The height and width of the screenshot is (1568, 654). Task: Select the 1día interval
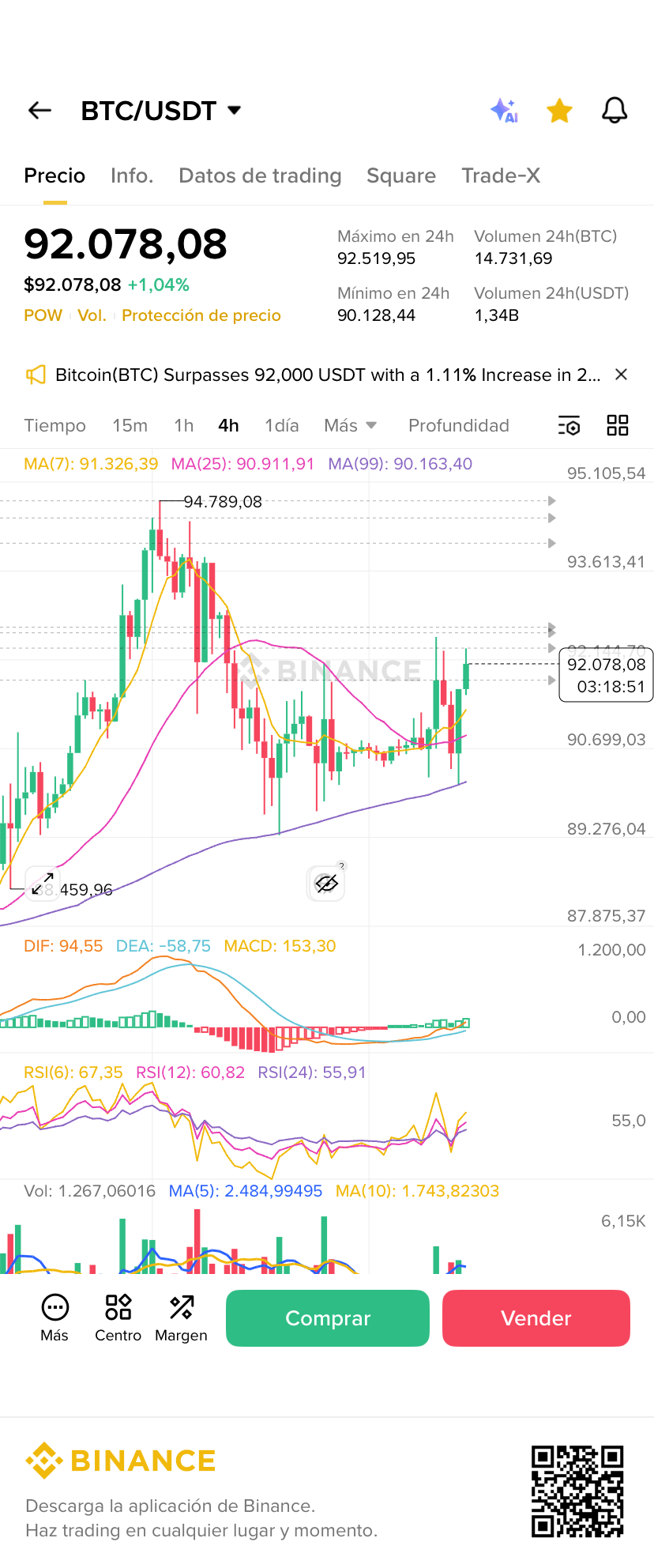click(x=281, y=425)
